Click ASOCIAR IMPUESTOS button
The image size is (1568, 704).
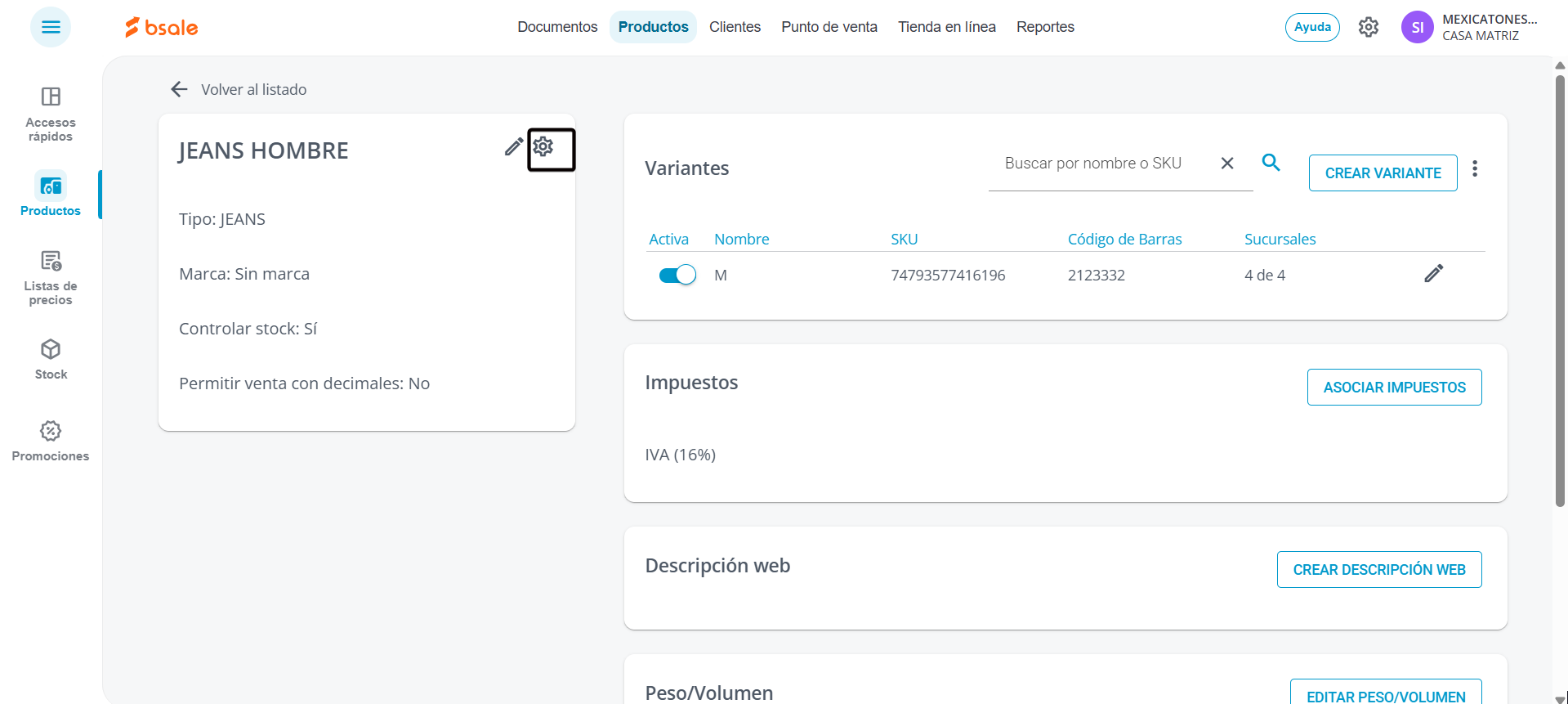1394,388
